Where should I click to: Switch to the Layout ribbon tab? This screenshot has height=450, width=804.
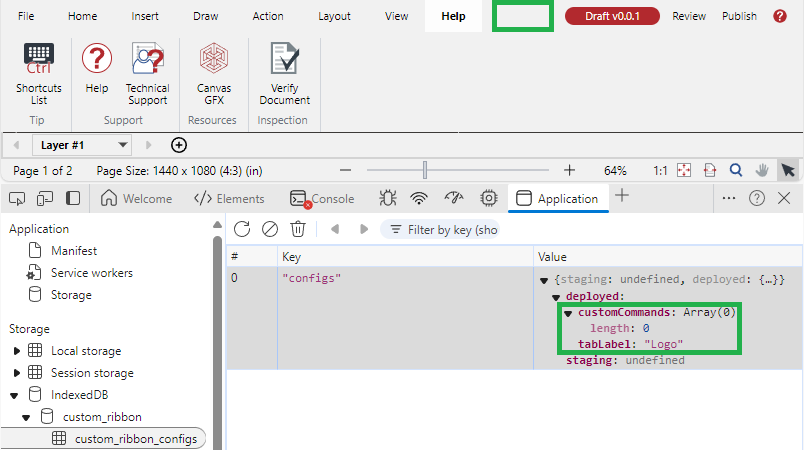point(334,16)
